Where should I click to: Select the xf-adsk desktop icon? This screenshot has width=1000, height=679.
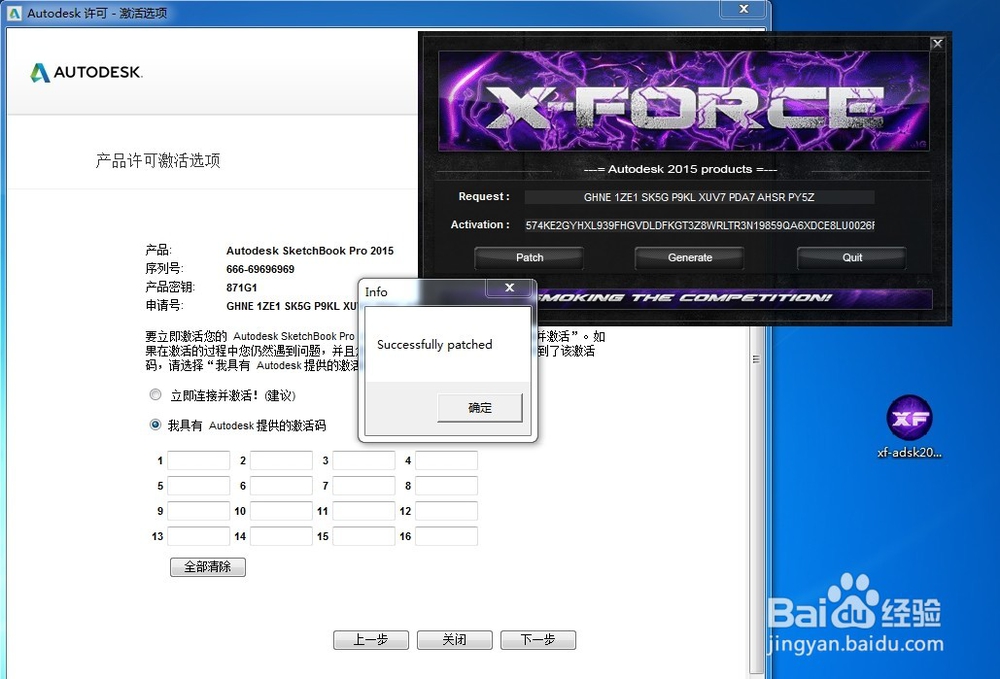909,427
